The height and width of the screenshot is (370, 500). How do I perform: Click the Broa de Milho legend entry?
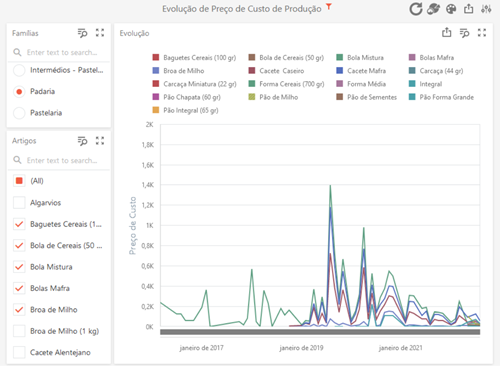pyautogui.click(x=178, y=71)
